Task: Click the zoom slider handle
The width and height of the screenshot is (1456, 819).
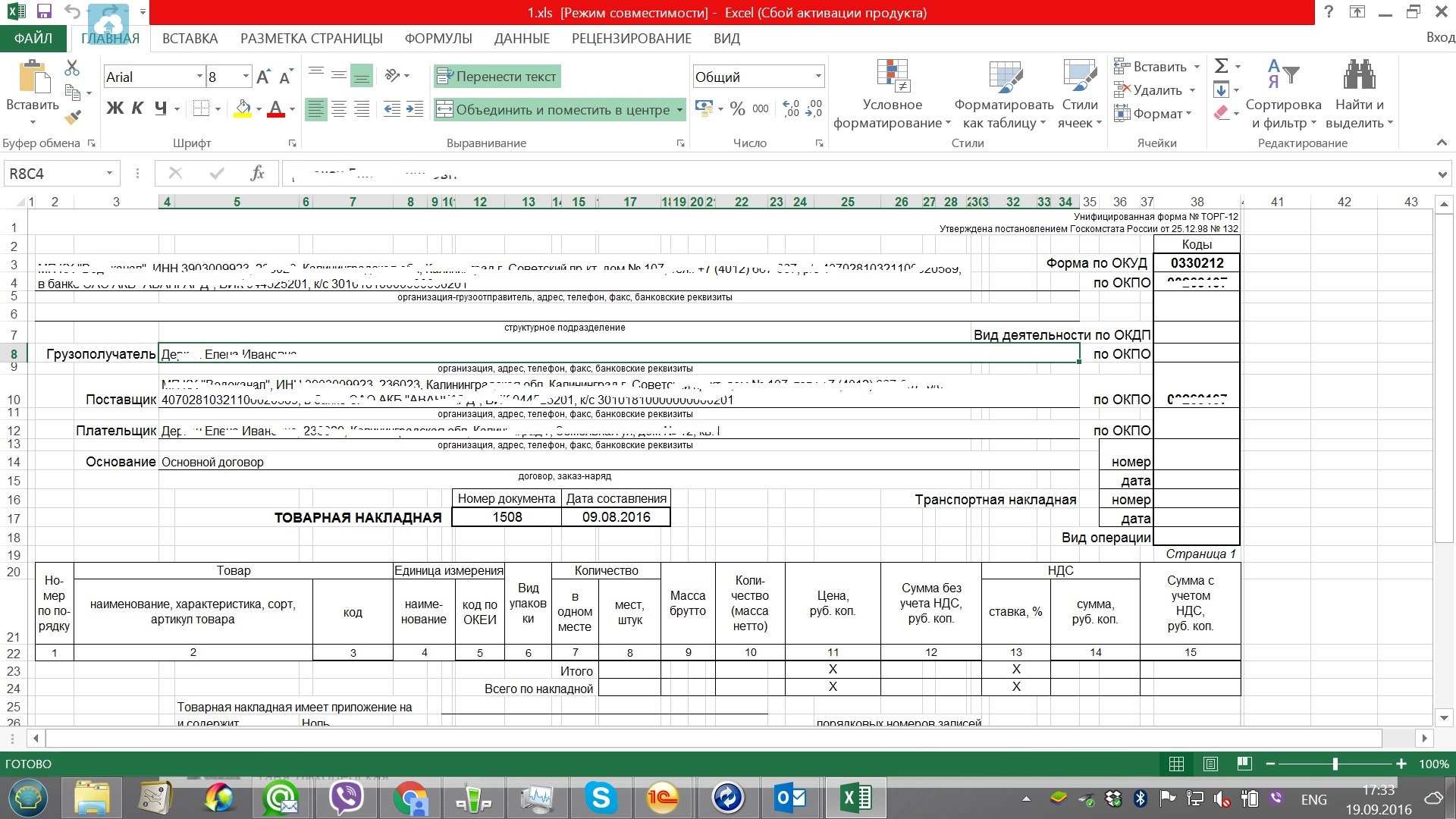Action: point(1335,764)
